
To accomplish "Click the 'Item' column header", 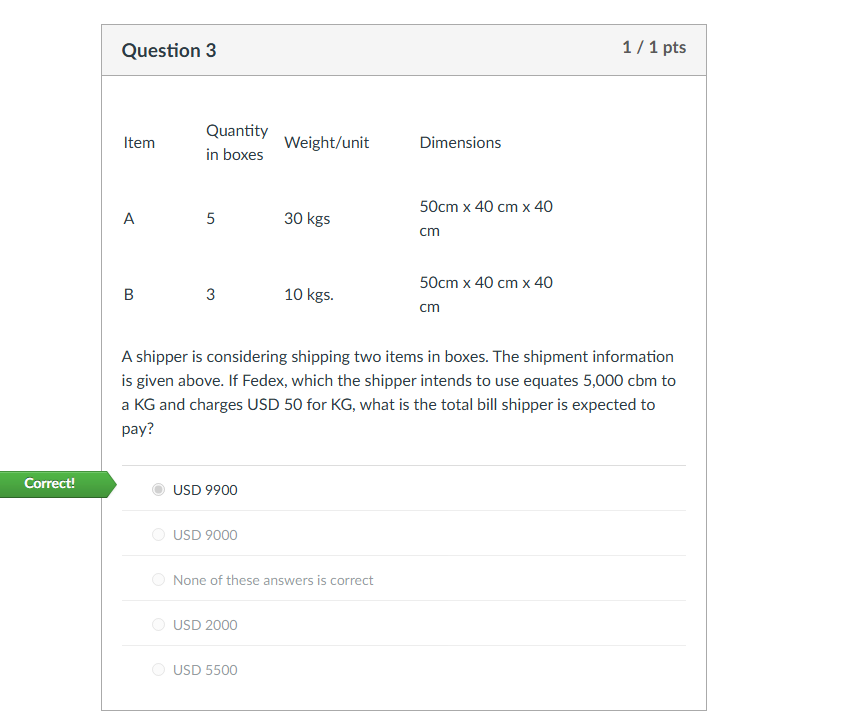I will pos(139,142).
